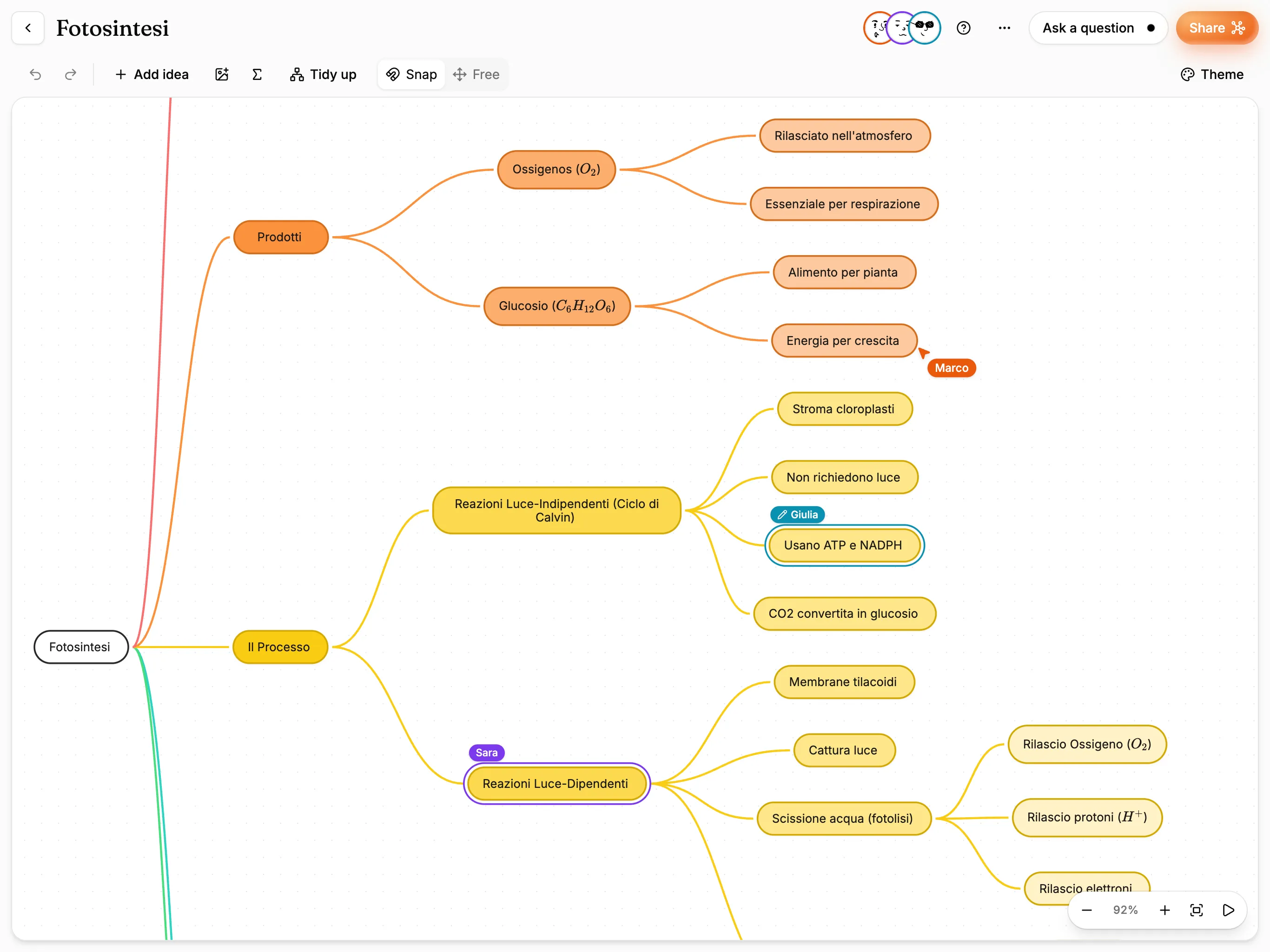The image size is (1270, 952).
Task: Open Ask a question
Action: pos(1098,27)
